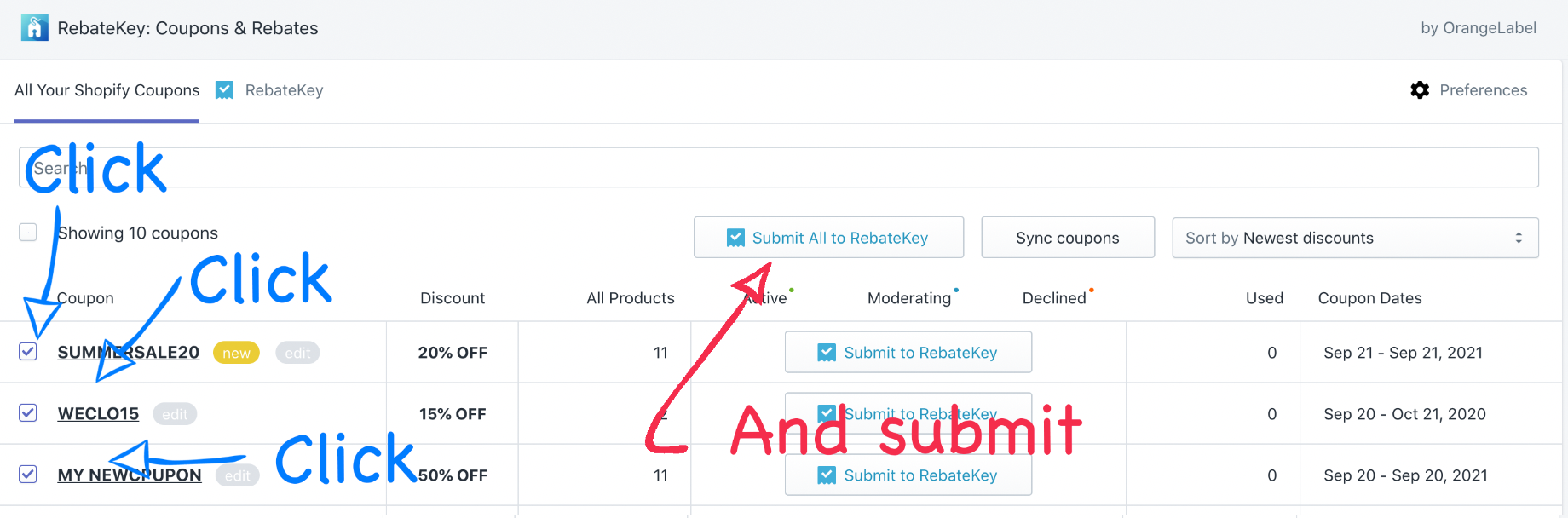This screenshot has width=1568, height=518.
Task: Click the Used column header
Action: pyautogui.click(x=1265, y=298)
